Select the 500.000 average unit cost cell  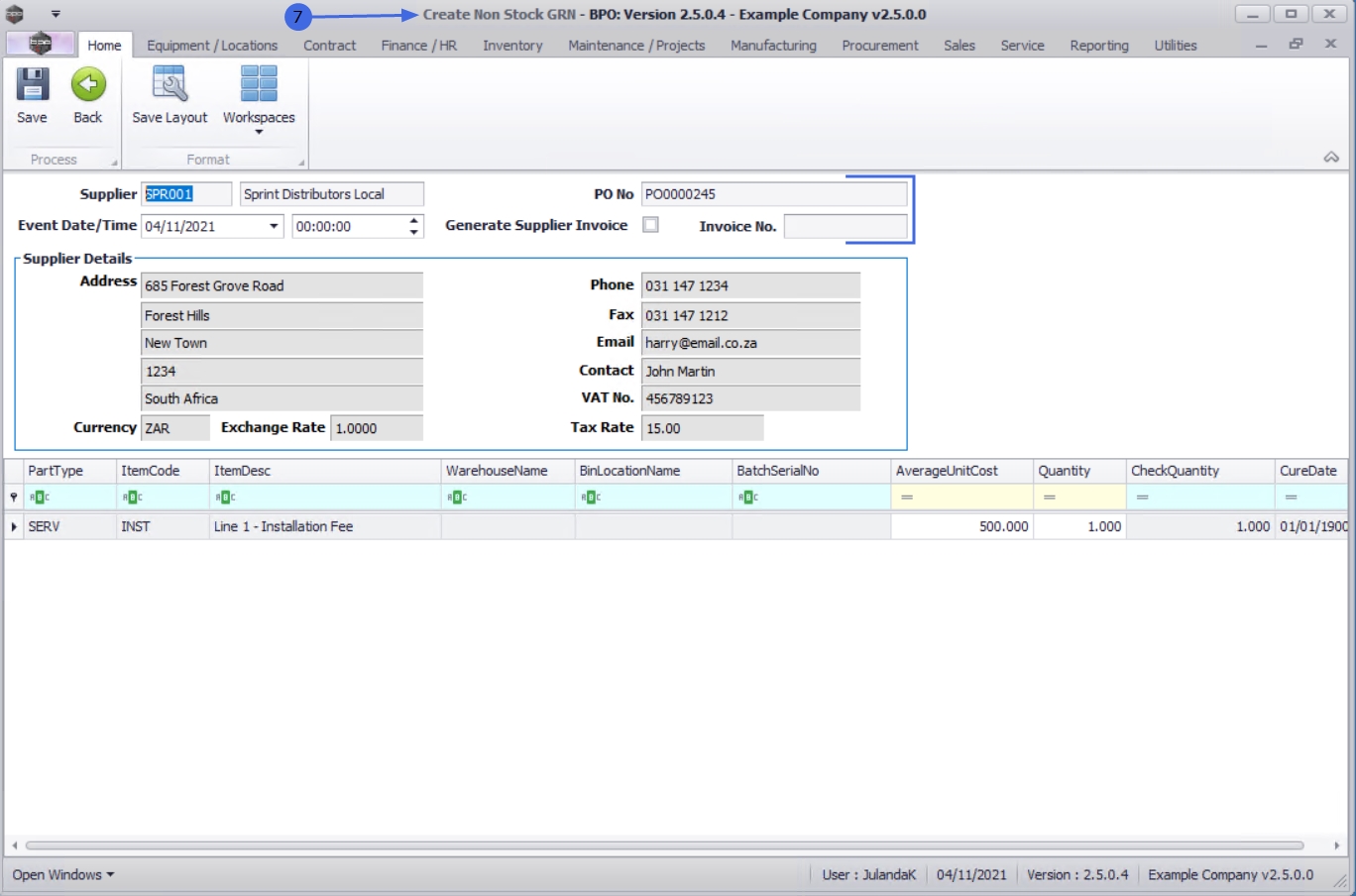tap(961, 526)
